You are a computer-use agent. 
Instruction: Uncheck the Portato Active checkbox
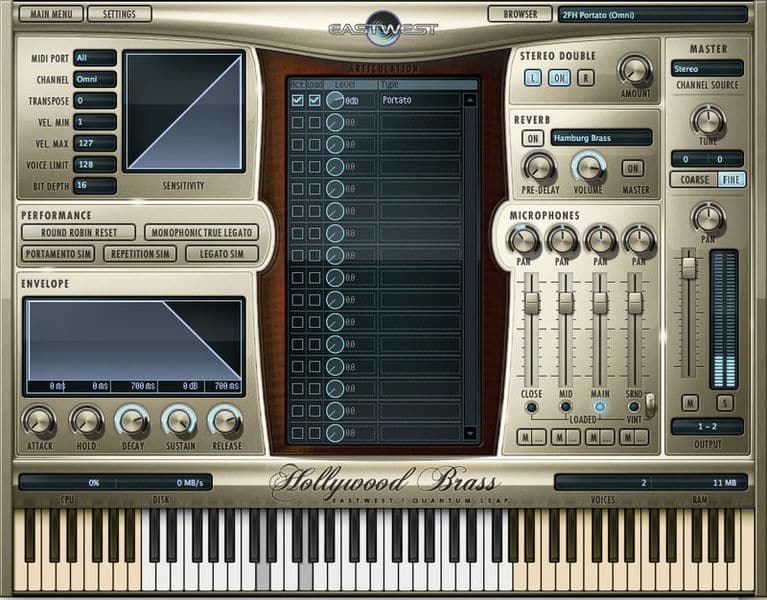[x=297, y=100]
